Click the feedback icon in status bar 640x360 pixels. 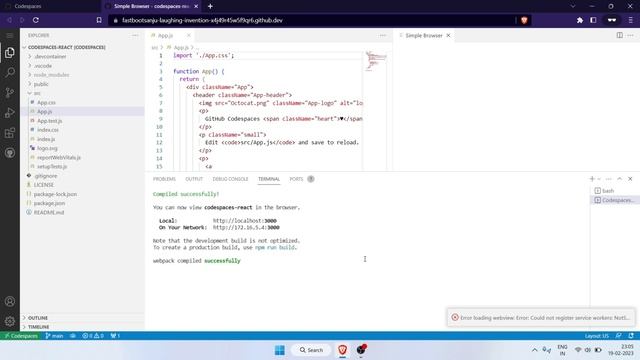619,336
